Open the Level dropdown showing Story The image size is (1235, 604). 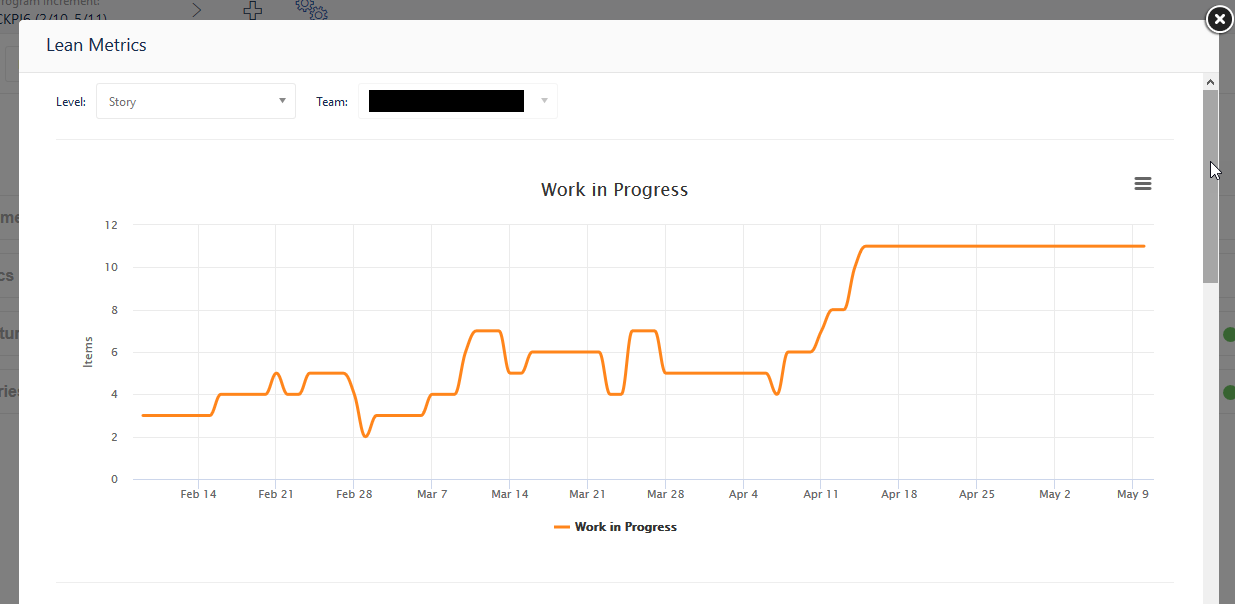[196, 101]
